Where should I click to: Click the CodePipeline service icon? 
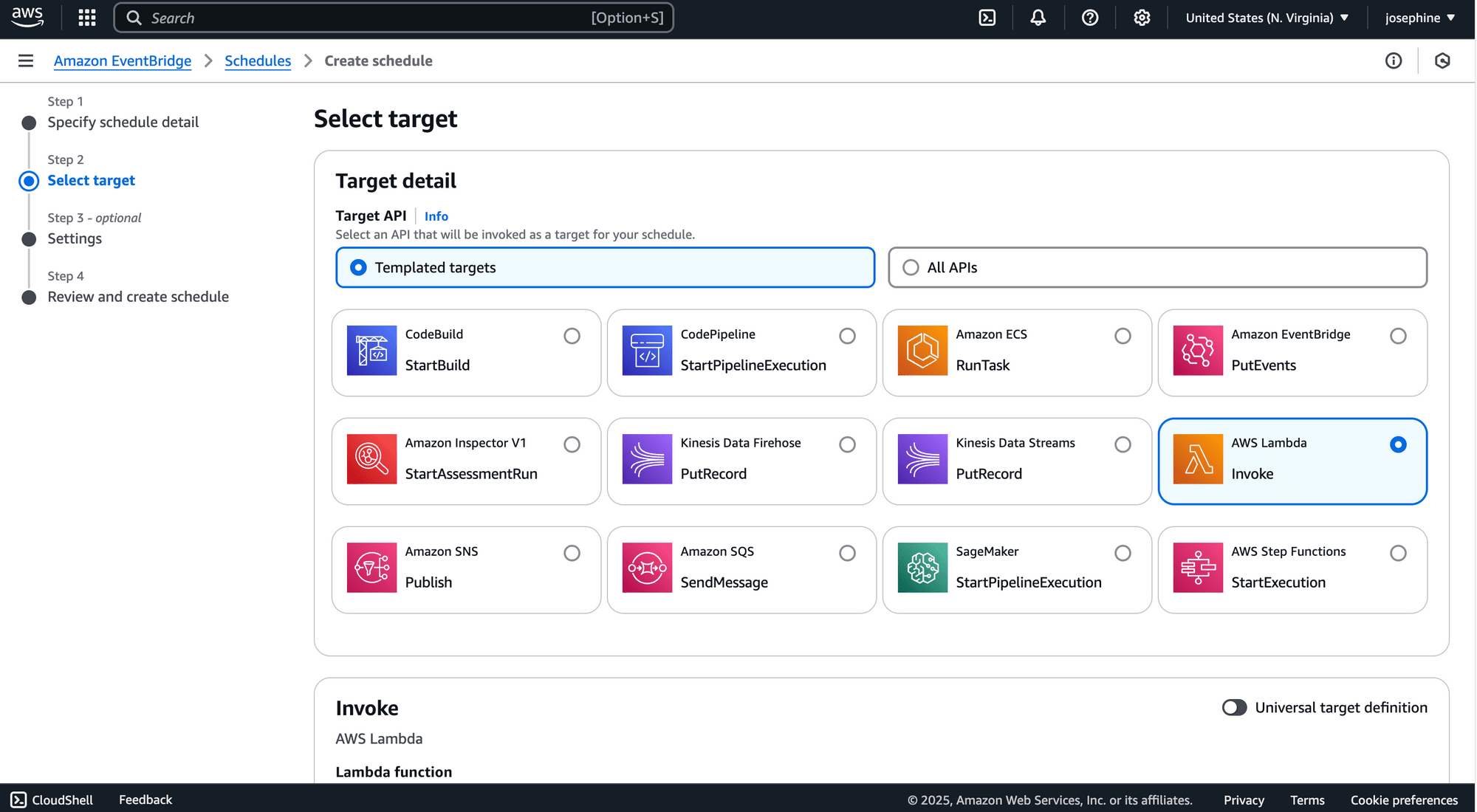tap(647, 351)
